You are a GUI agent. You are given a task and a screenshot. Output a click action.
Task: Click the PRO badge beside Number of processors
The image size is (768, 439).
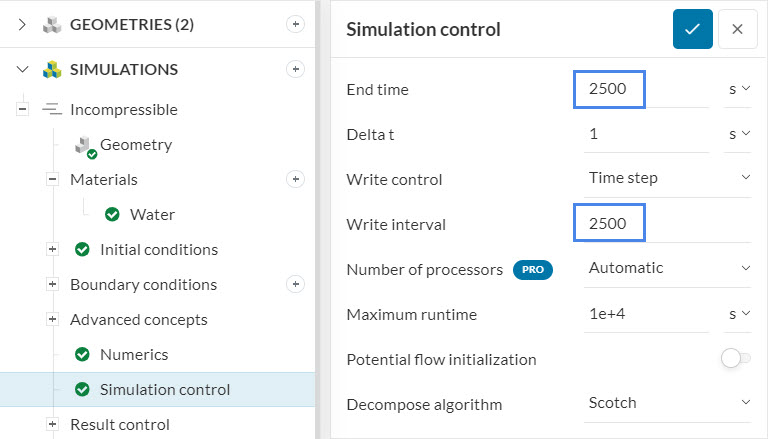pos(532,268)
